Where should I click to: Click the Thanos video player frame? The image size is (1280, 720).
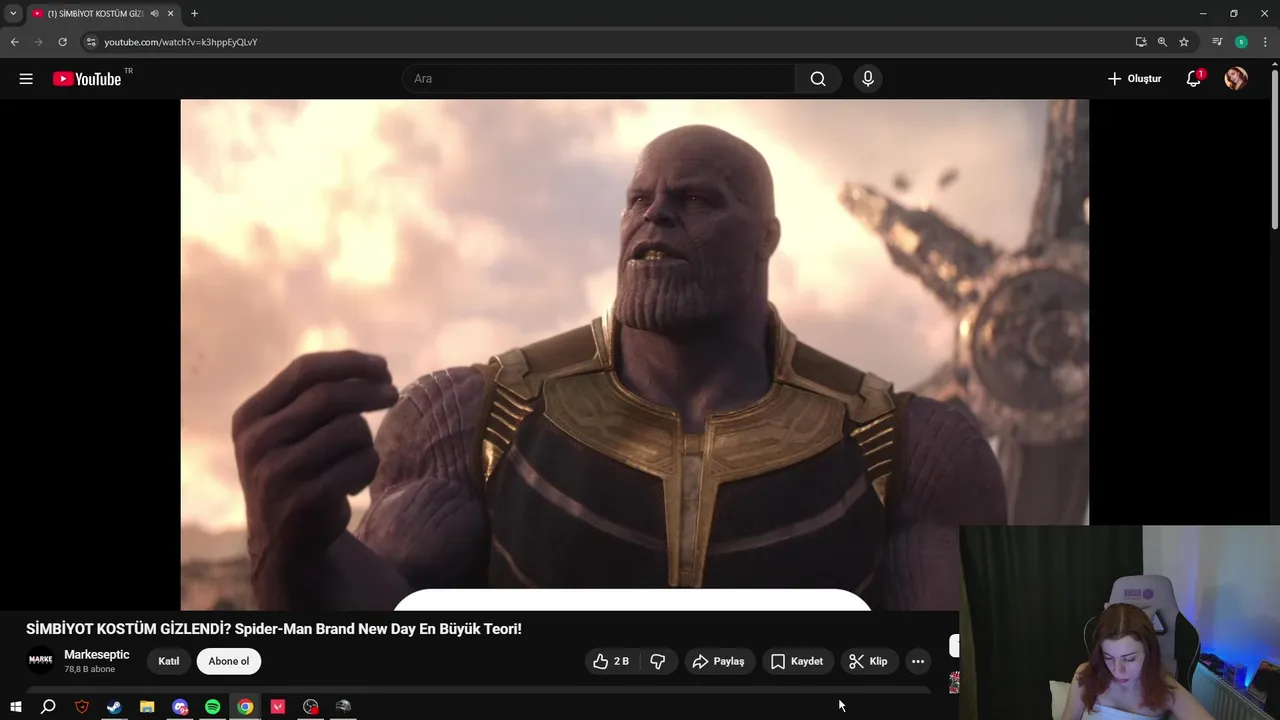(634, 354)
